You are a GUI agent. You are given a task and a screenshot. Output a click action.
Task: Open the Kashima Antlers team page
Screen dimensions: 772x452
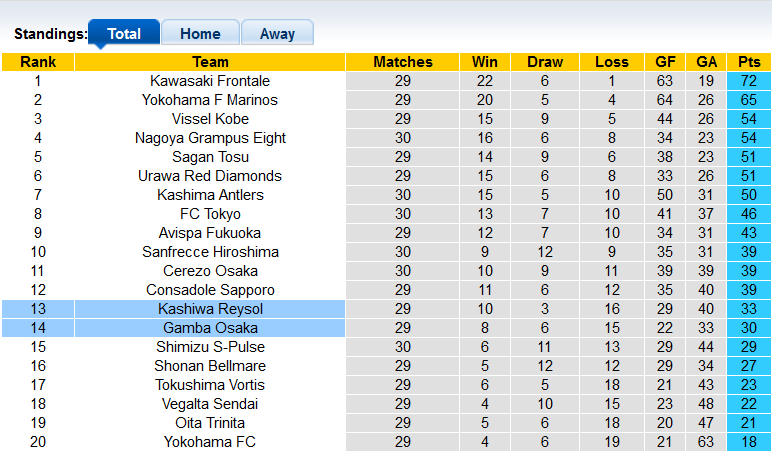point(210,195)
